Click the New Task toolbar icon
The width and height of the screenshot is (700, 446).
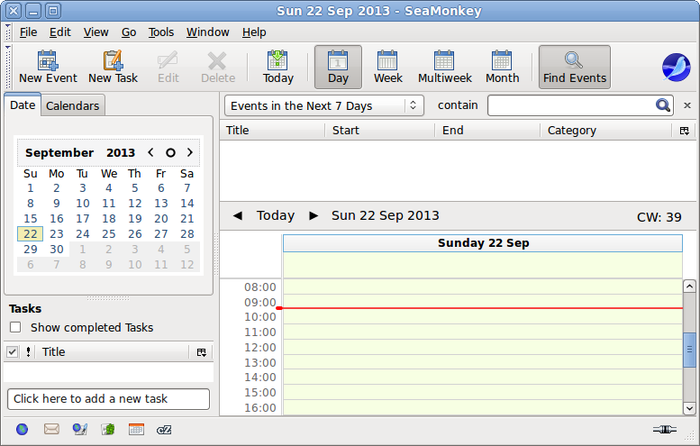tap(113, 67)
